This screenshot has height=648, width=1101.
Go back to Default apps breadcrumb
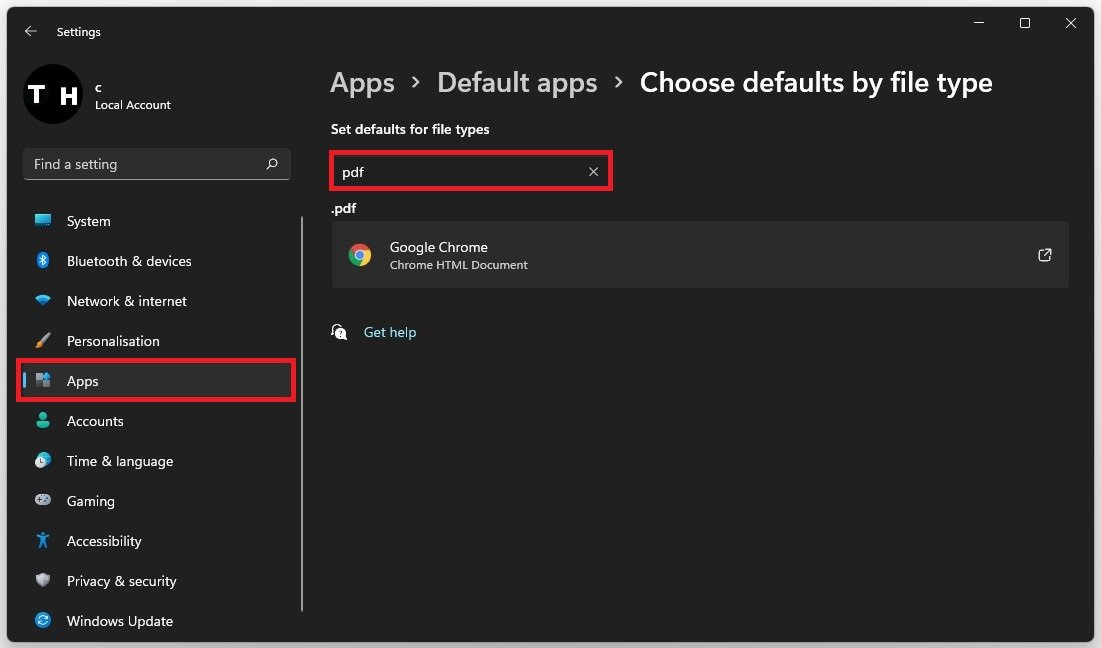(517, 83)
